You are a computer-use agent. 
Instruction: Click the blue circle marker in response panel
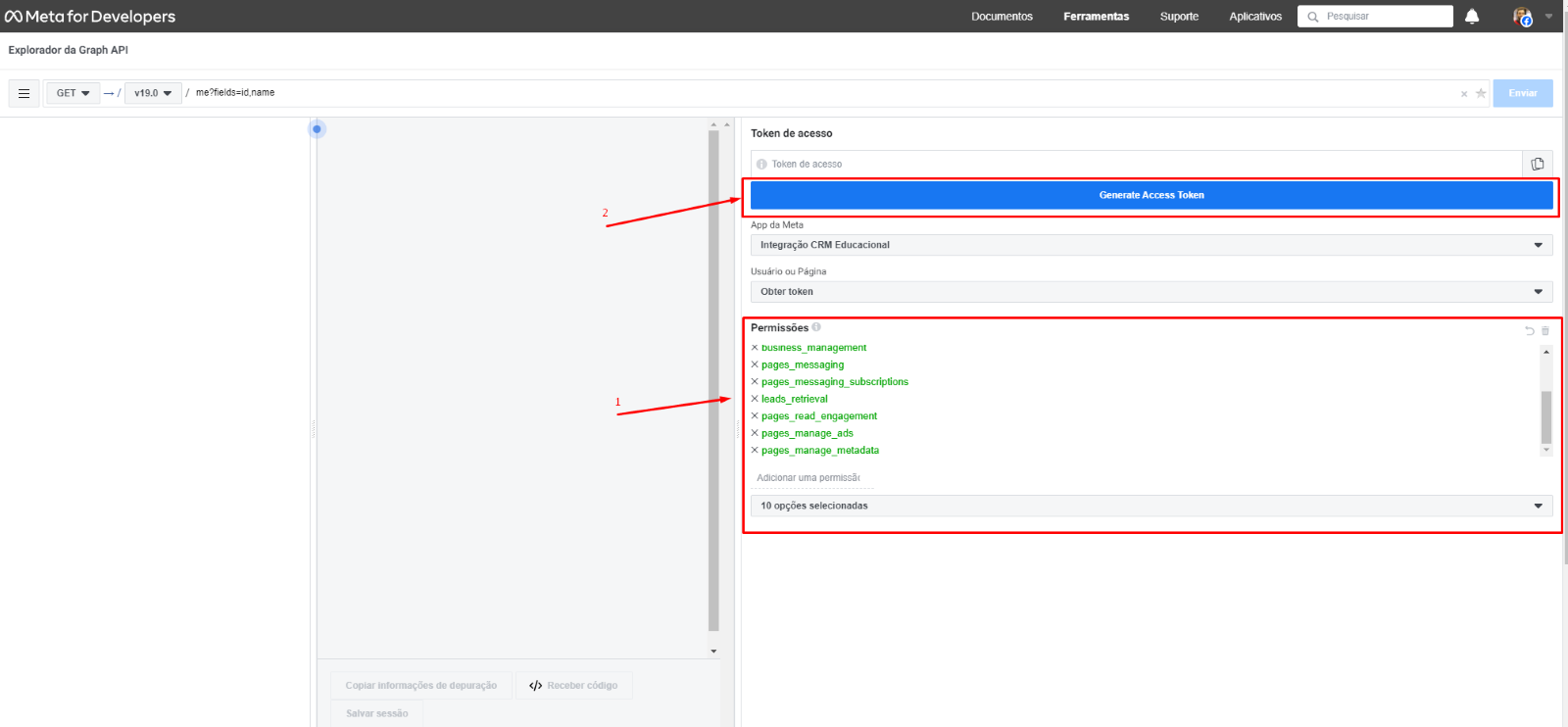point(317,129)
